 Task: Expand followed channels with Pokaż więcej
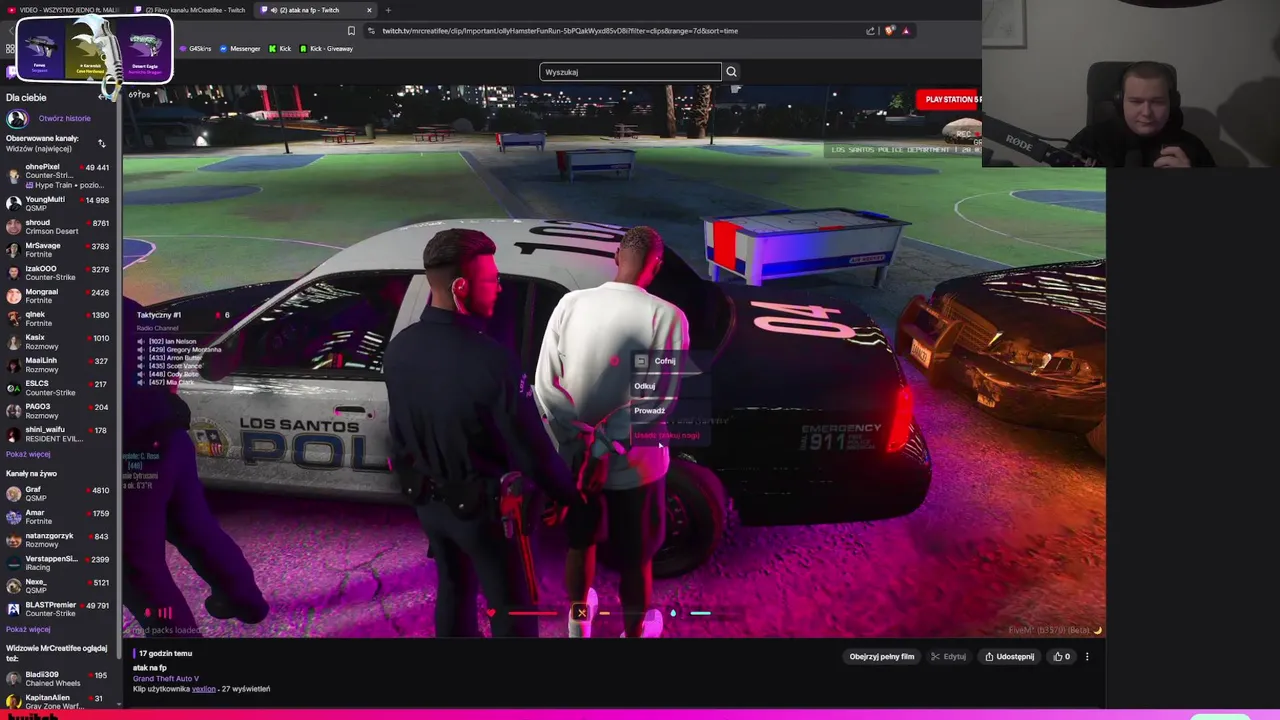tap(28, 454)
